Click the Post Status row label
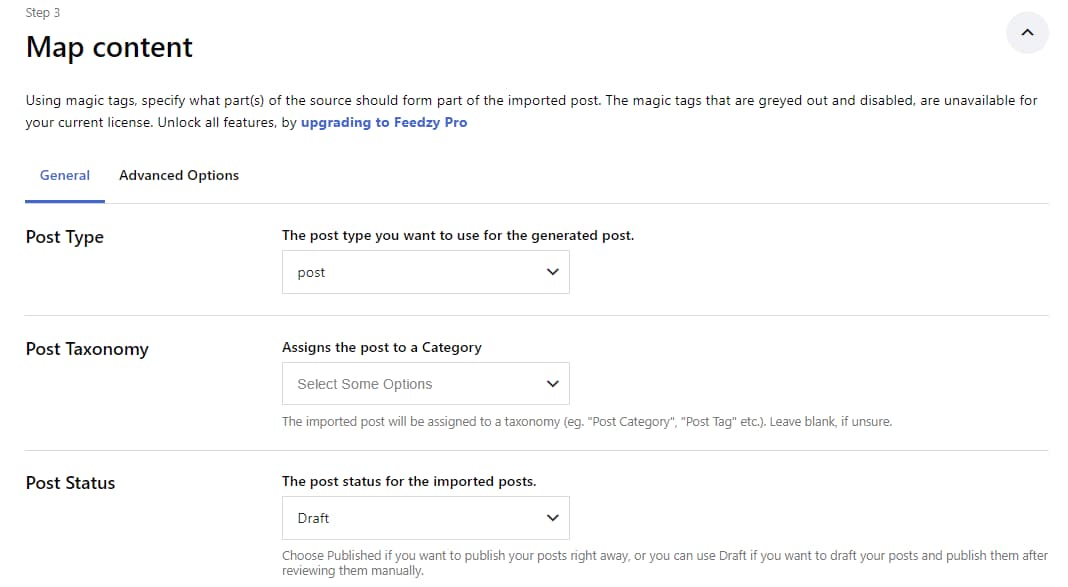1068x587 pixels. pos(71,483)
